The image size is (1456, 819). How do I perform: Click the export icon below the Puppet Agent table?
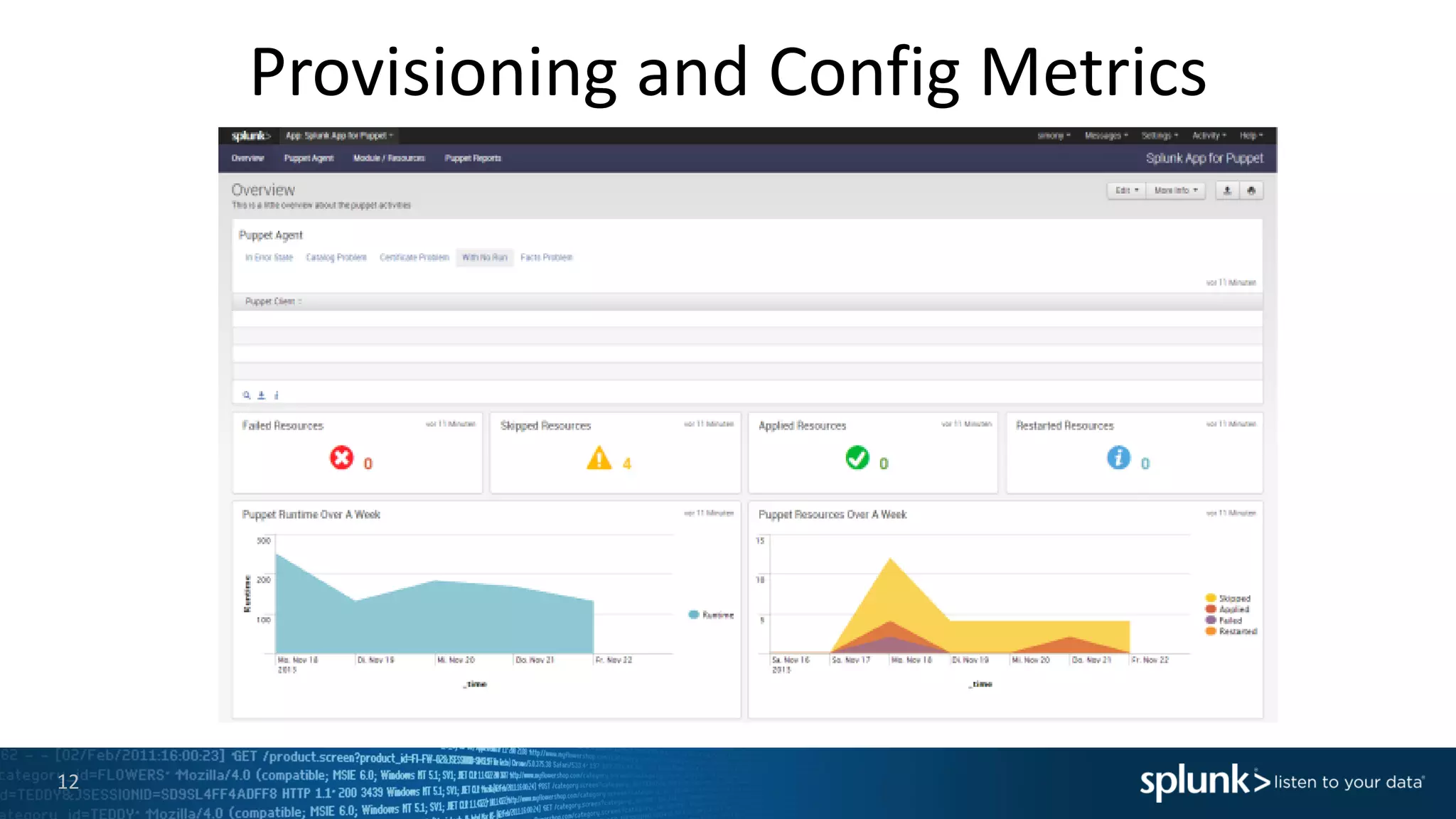pos(262,395)
